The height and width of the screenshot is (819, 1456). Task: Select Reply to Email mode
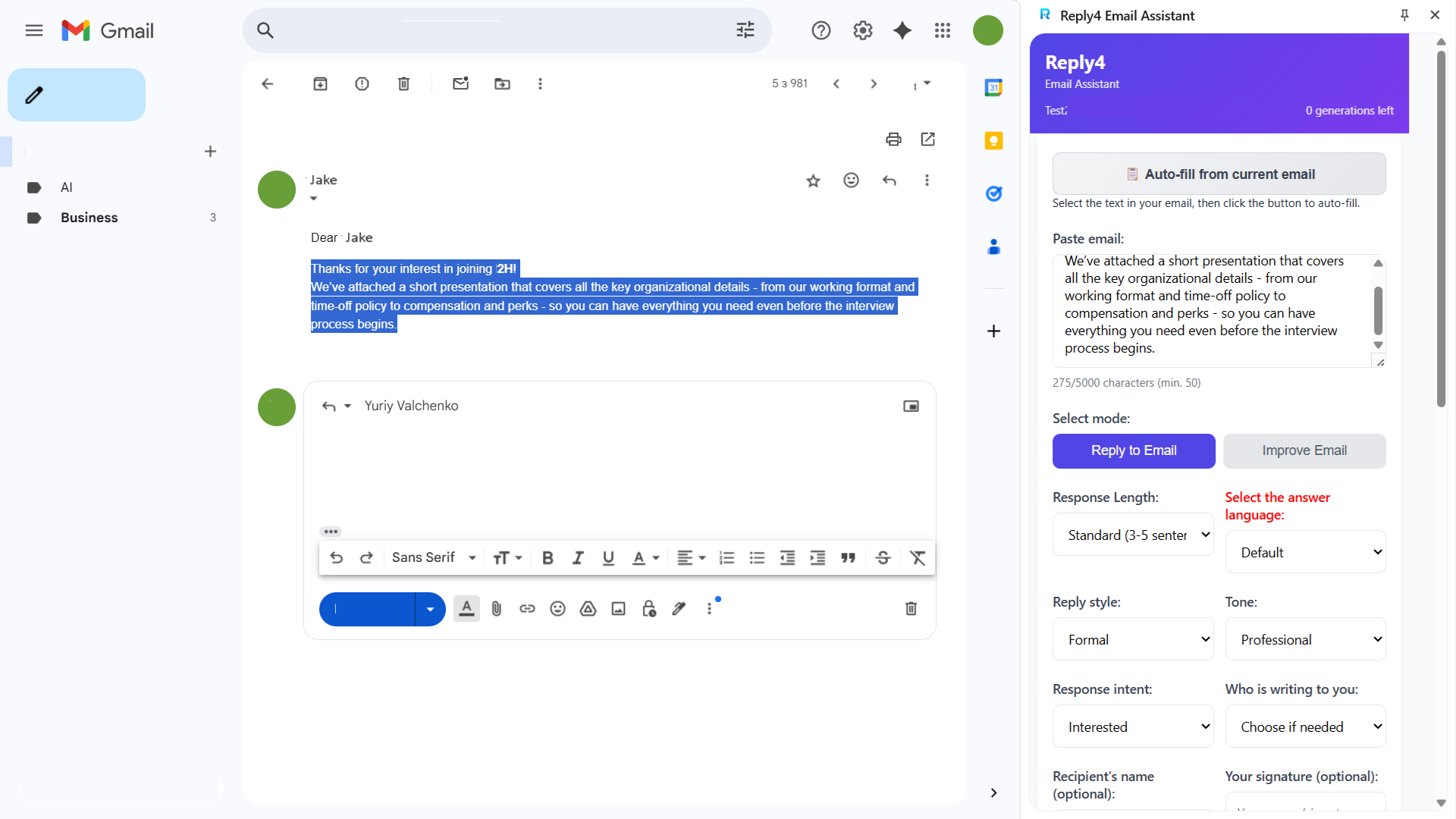point(1134,451)
